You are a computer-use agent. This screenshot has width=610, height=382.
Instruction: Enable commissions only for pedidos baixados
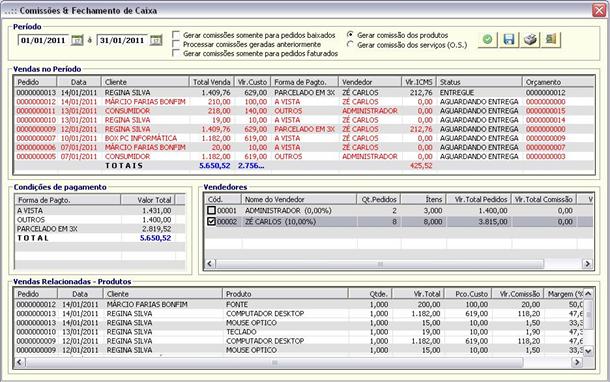coord(176,35)
